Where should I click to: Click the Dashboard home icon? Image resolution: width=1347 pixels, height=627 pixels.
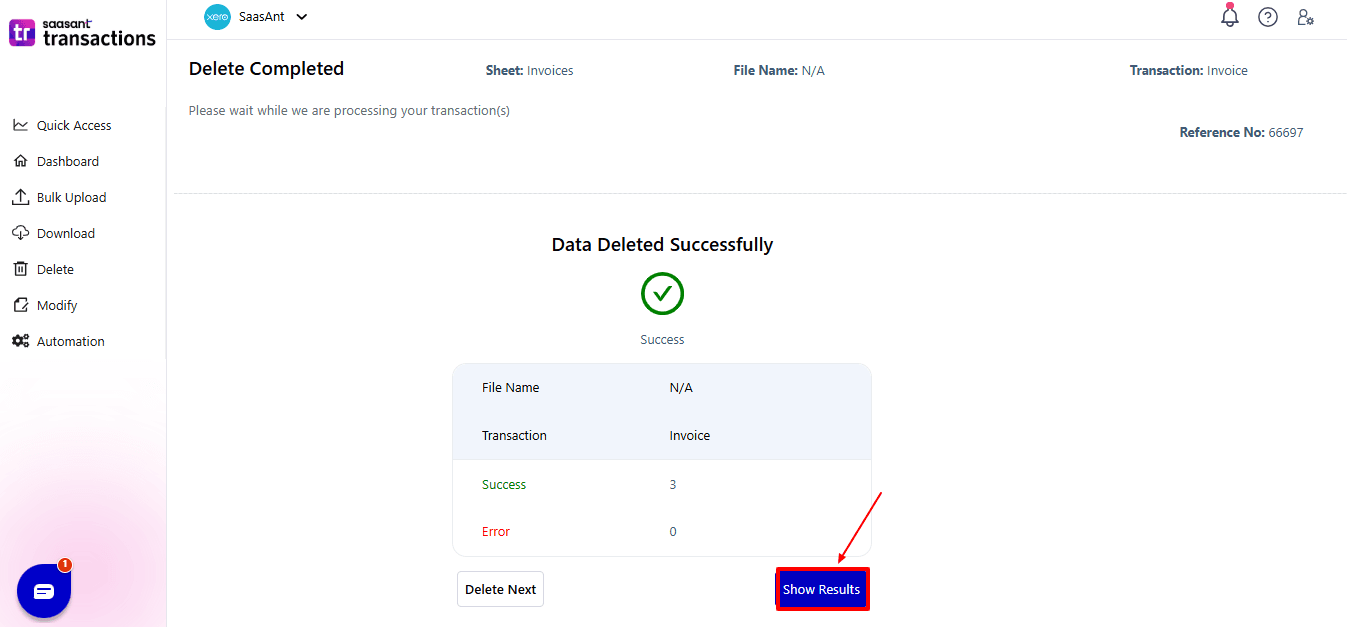(20, 161)
